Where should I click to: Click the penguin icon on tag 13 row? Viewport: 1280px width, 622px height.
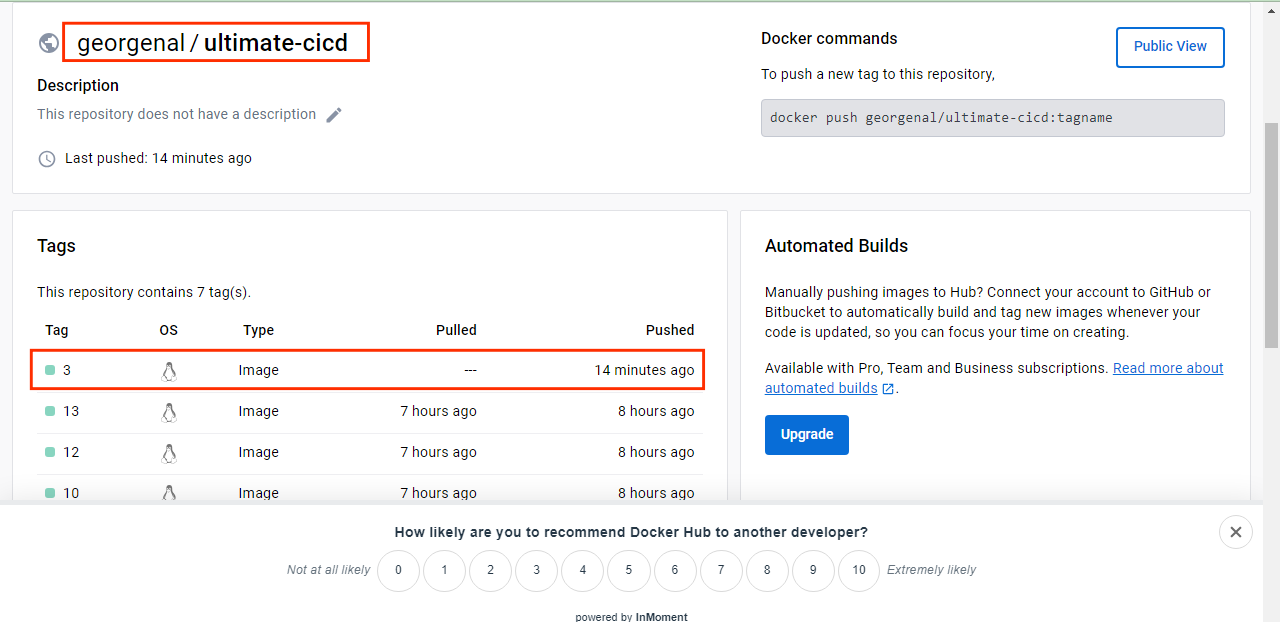point(169,411)
